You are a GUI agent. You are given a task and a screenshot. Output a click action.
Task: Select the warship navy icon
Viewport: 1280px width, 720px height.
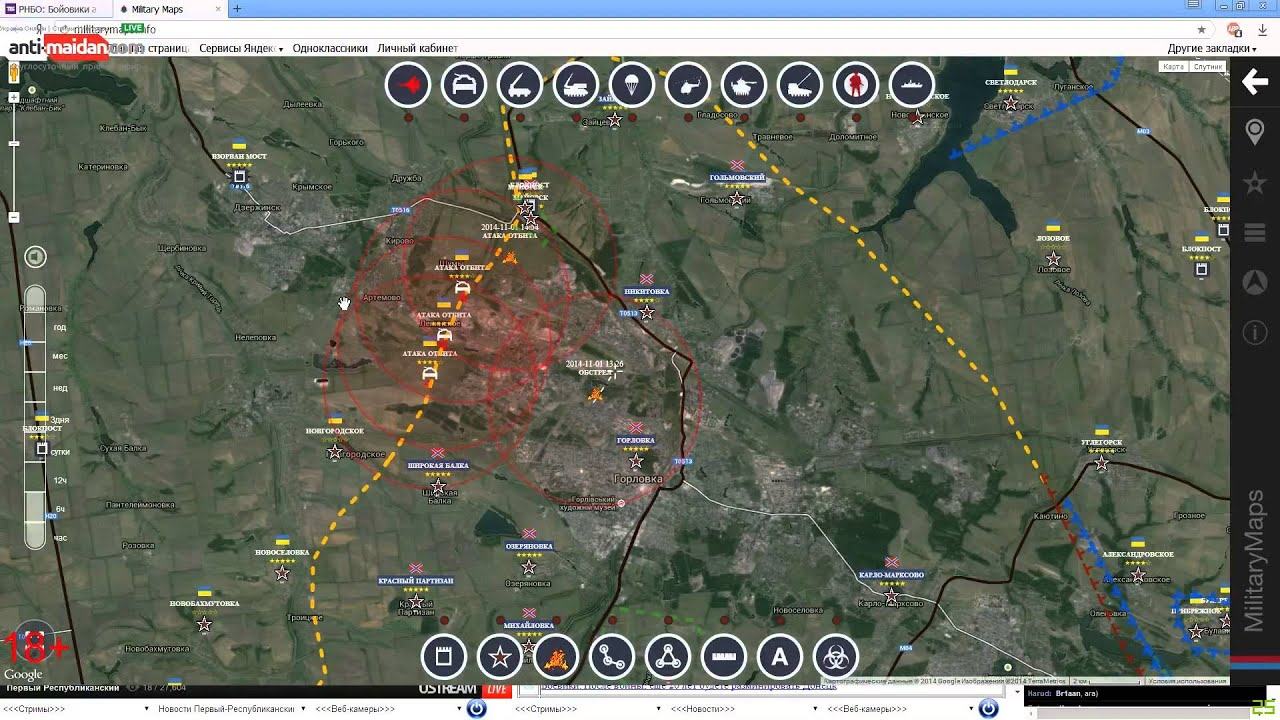tap(910, 86)
